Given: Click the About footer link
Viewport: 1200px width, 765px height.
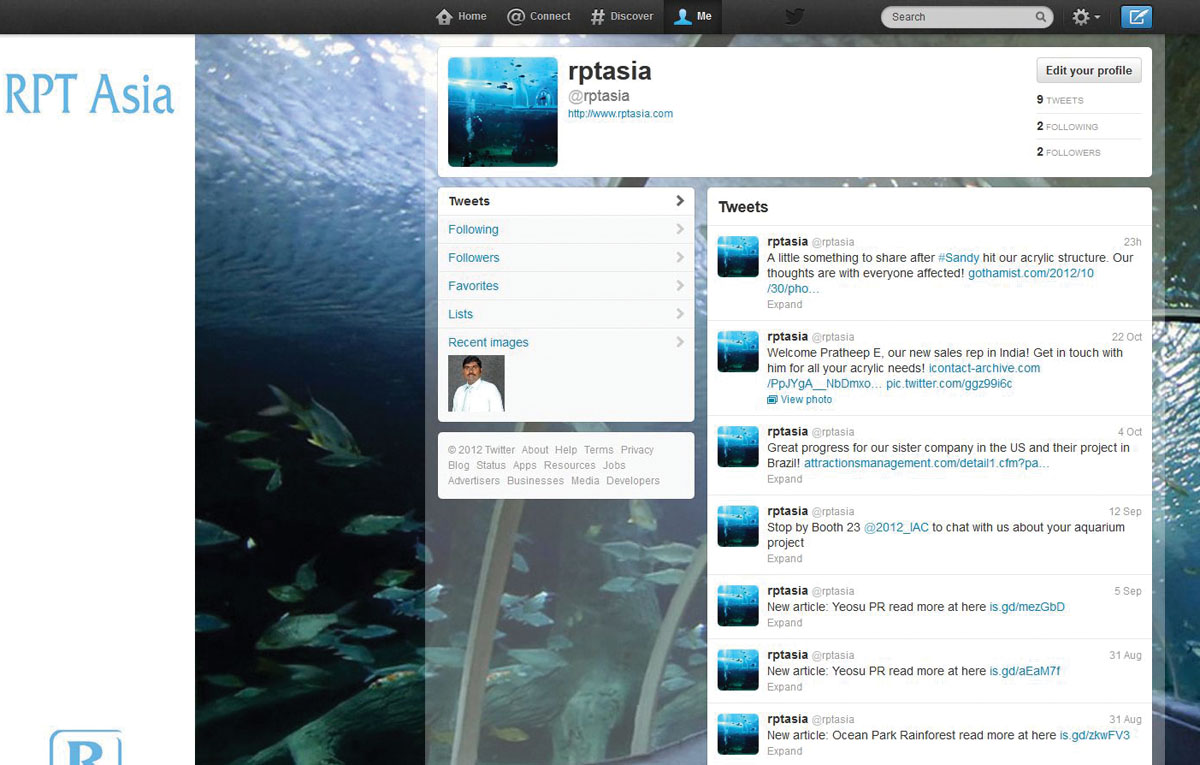Looking at the screenshot, I should (535, 450).
